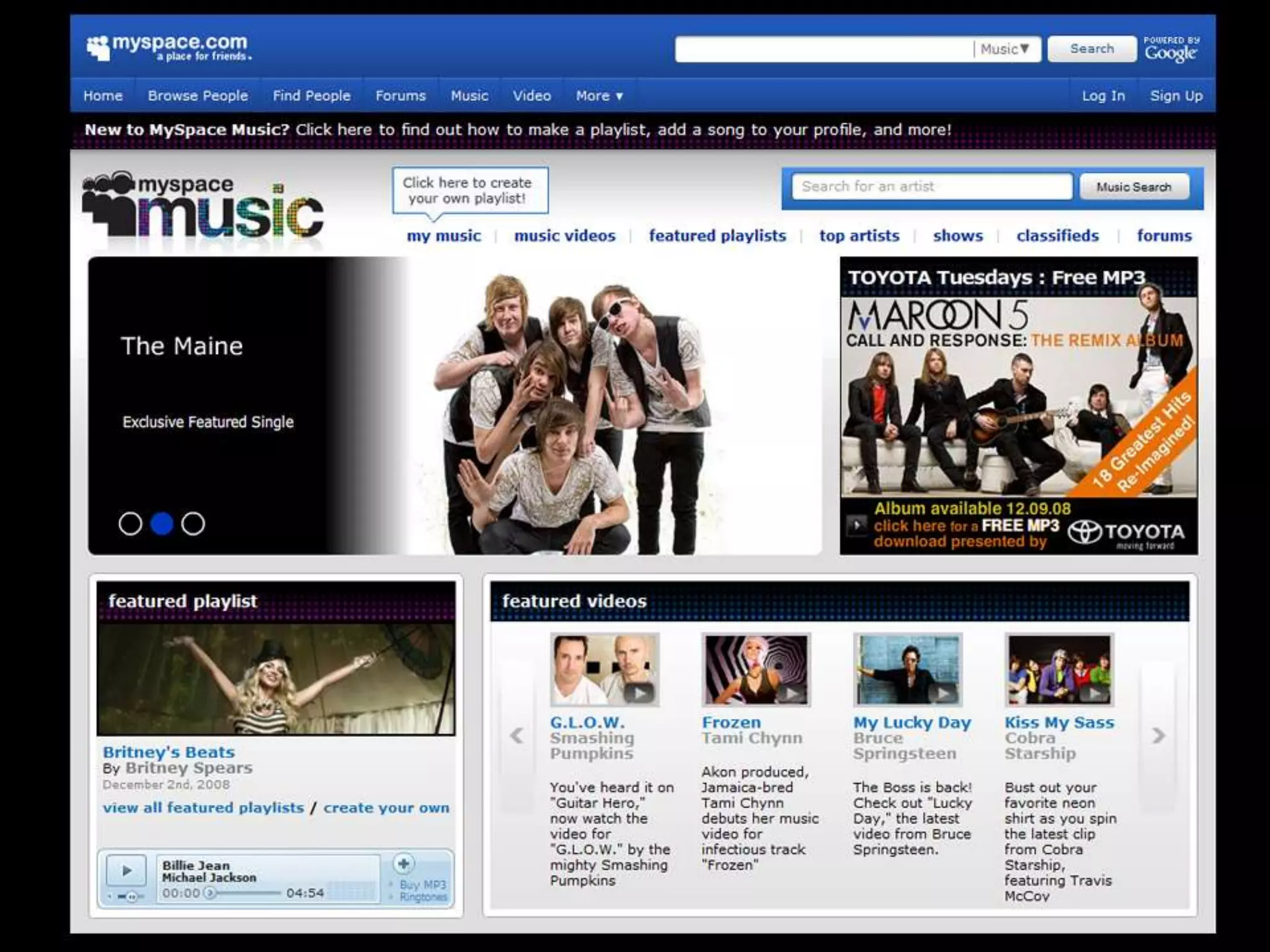Play the Kiss My Sass video thumbnail
This screenshot has width=1270, height=952.
(x=1059, y=670)
